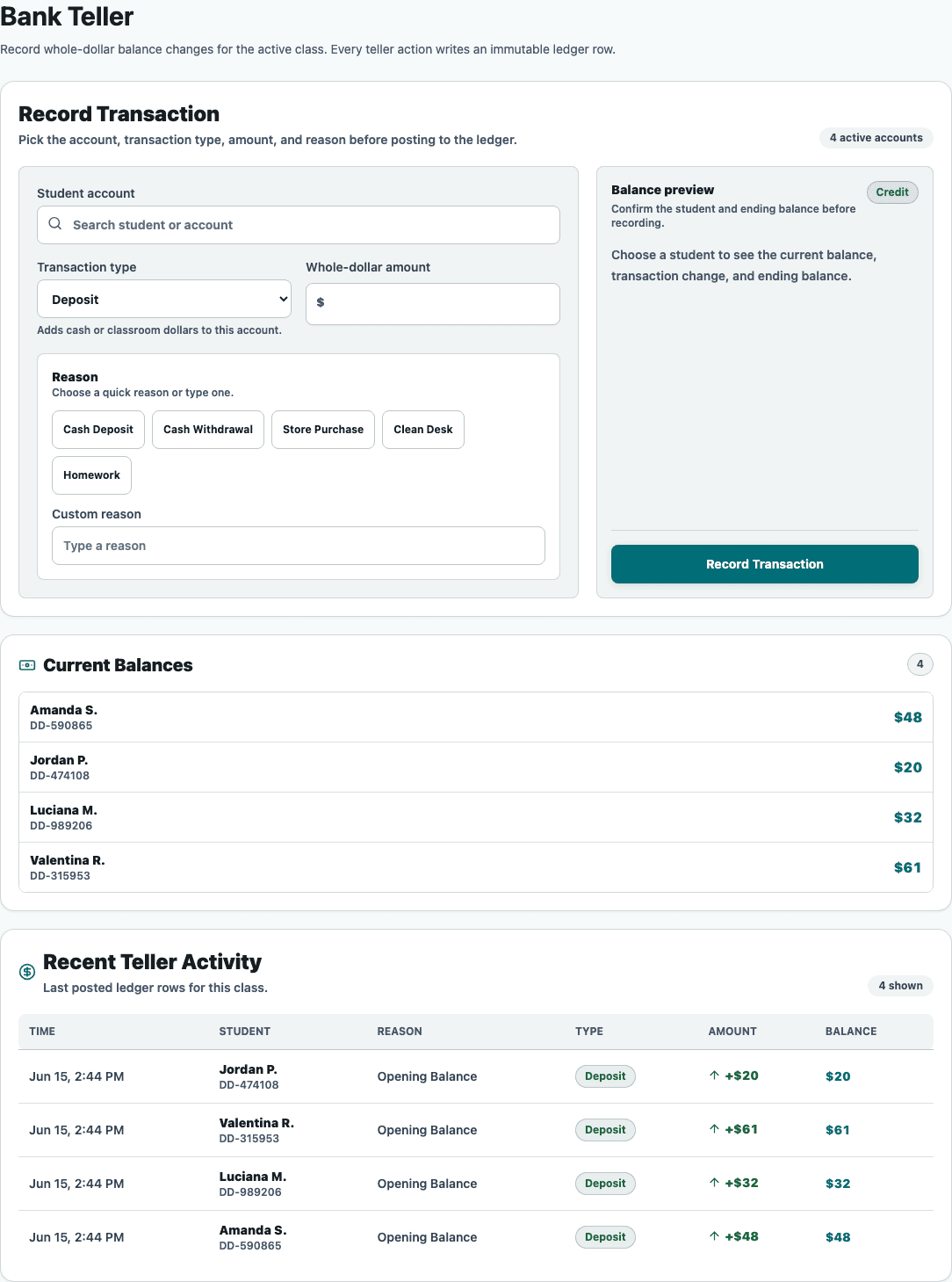Viewport: 952px width, 1282px height.
Task: Click Opening Balance reason in Amanda S.'s row
Action: click(x=427, y=1237)
